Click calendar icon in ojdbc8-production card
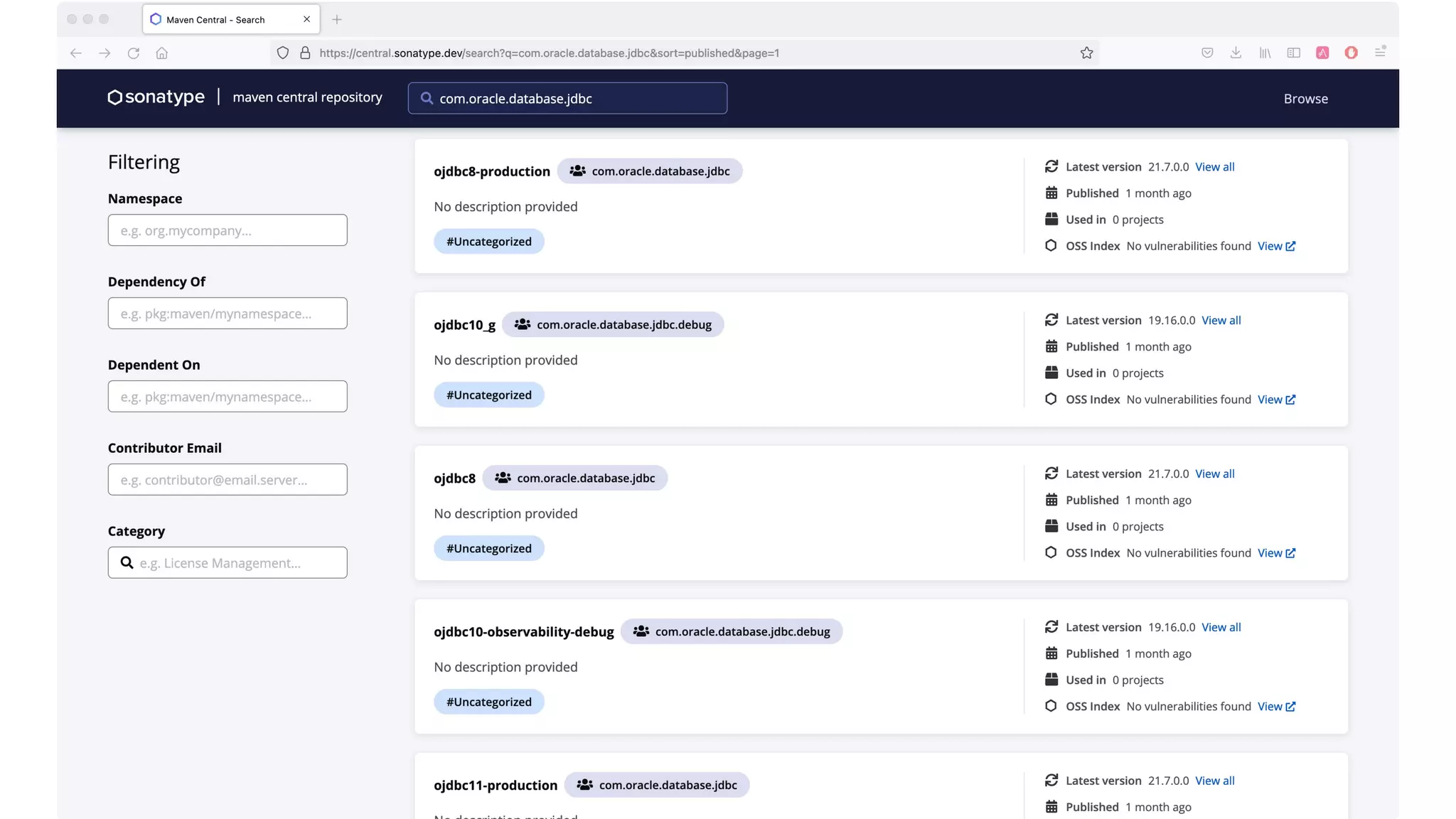Screen dimensions: 1456x819 tap(1051, 193)
